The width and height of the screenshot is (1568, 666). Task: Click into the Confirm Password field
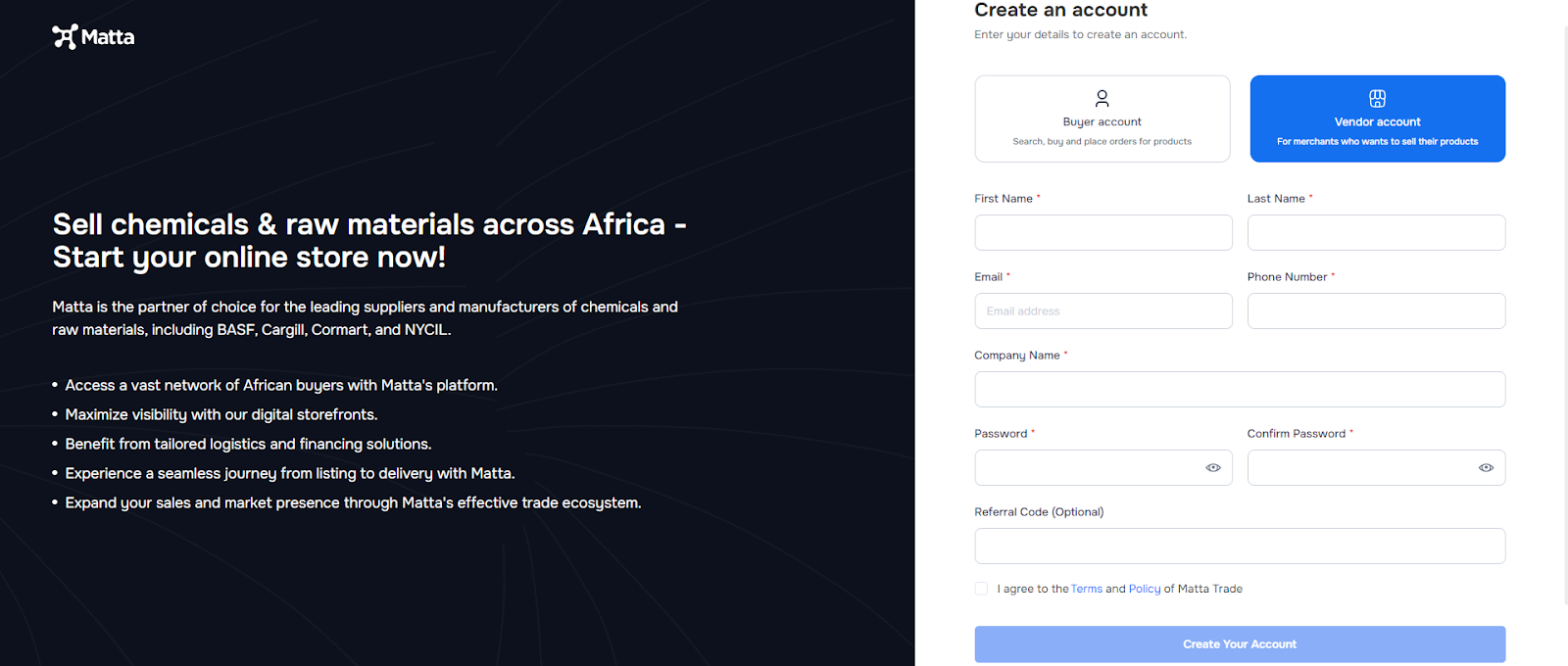(x=1376, y=467)
